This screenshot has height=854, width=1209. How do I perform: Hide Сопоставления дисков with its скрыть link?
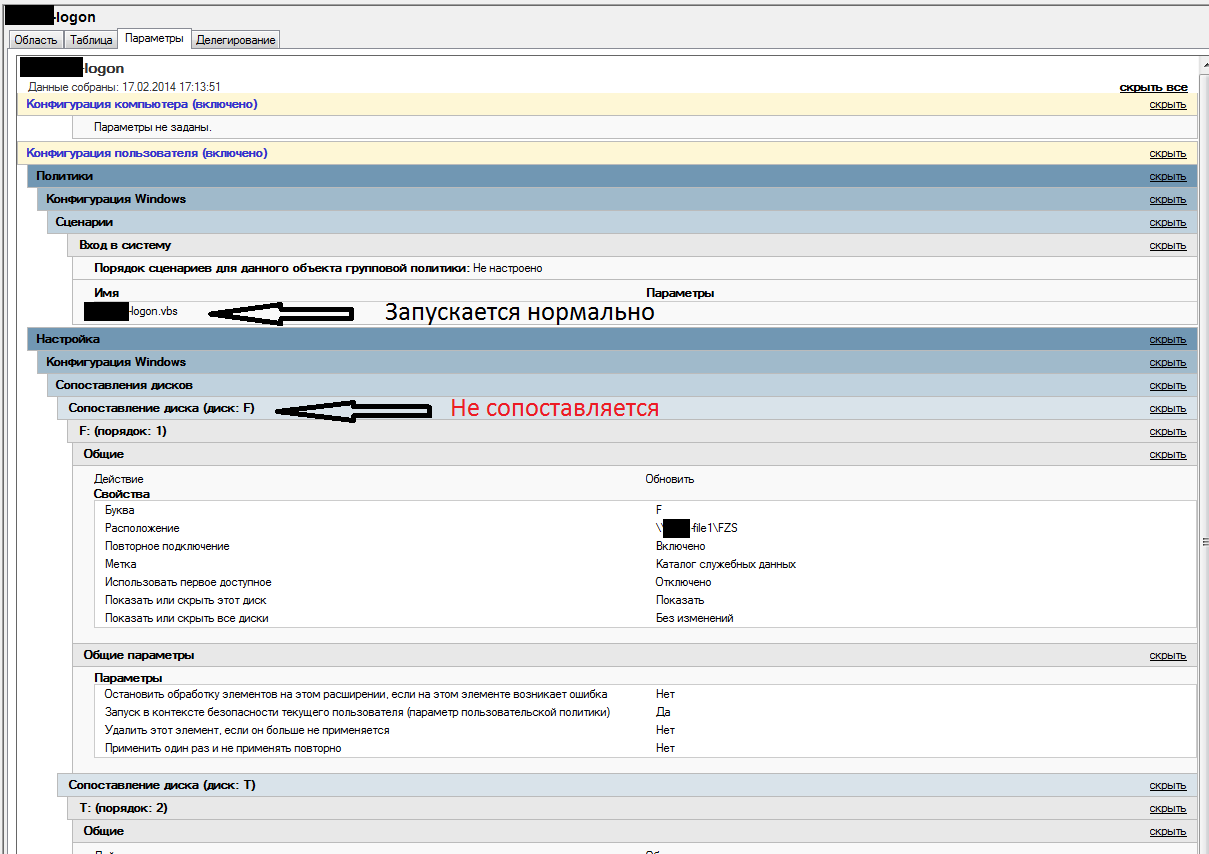pos(1167,385)
